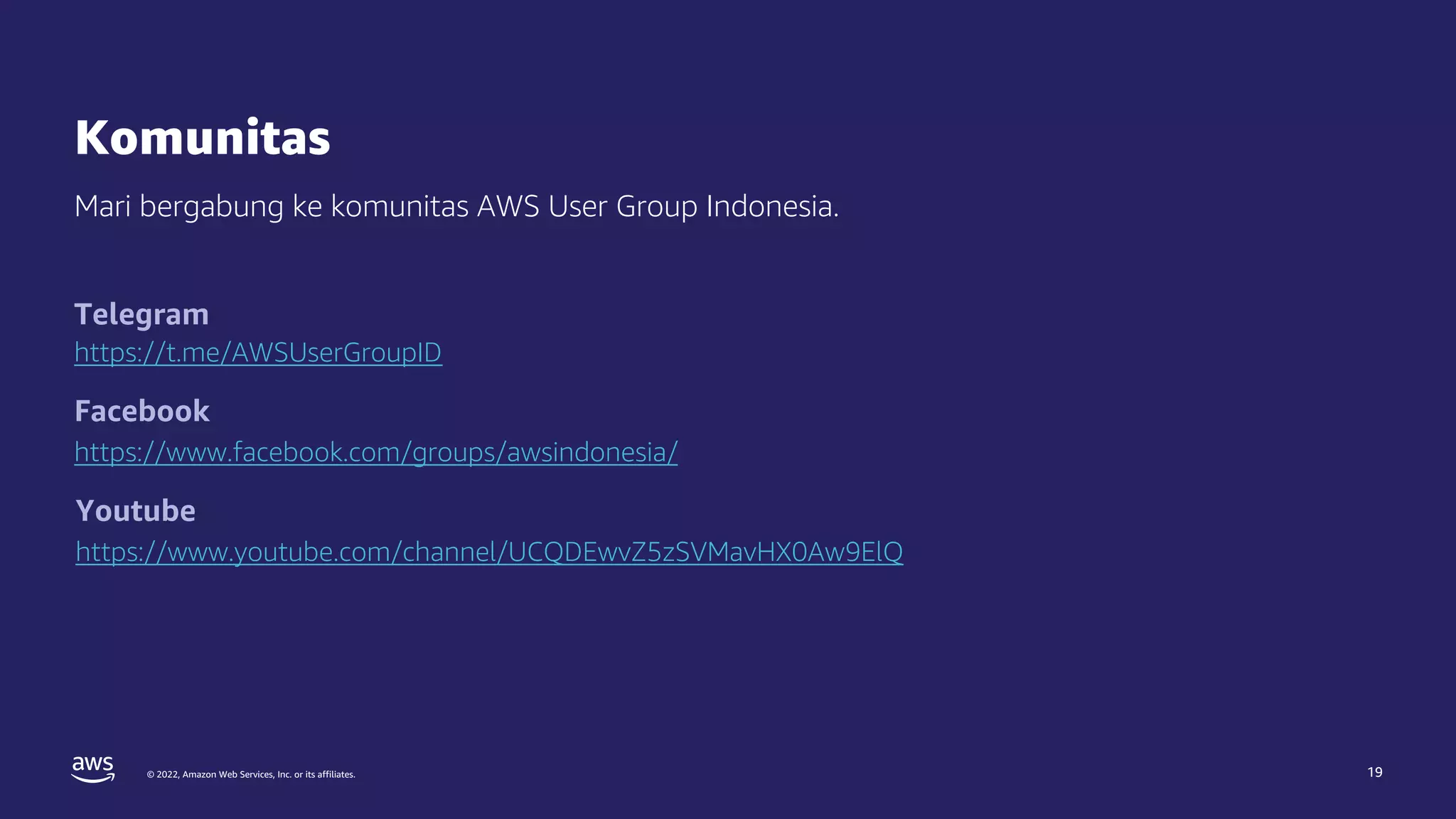
Task: Click the word bergabung in the subtitle
Action: tap(211, 207)
